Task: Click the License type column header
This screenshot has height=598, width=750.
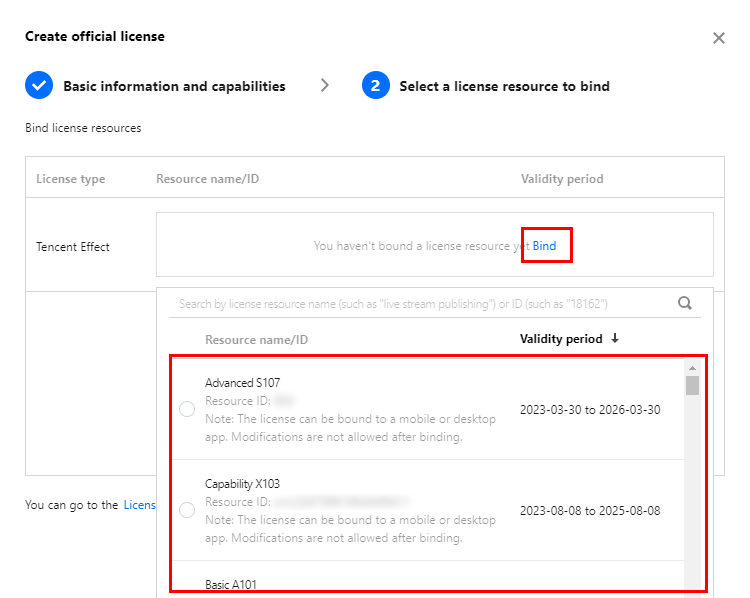Action: pos(71,179)
